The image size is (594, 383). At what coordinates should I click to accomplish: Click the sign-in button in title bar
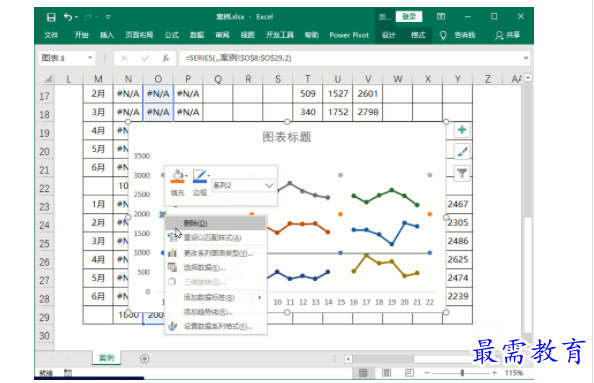tap(409, 17)
